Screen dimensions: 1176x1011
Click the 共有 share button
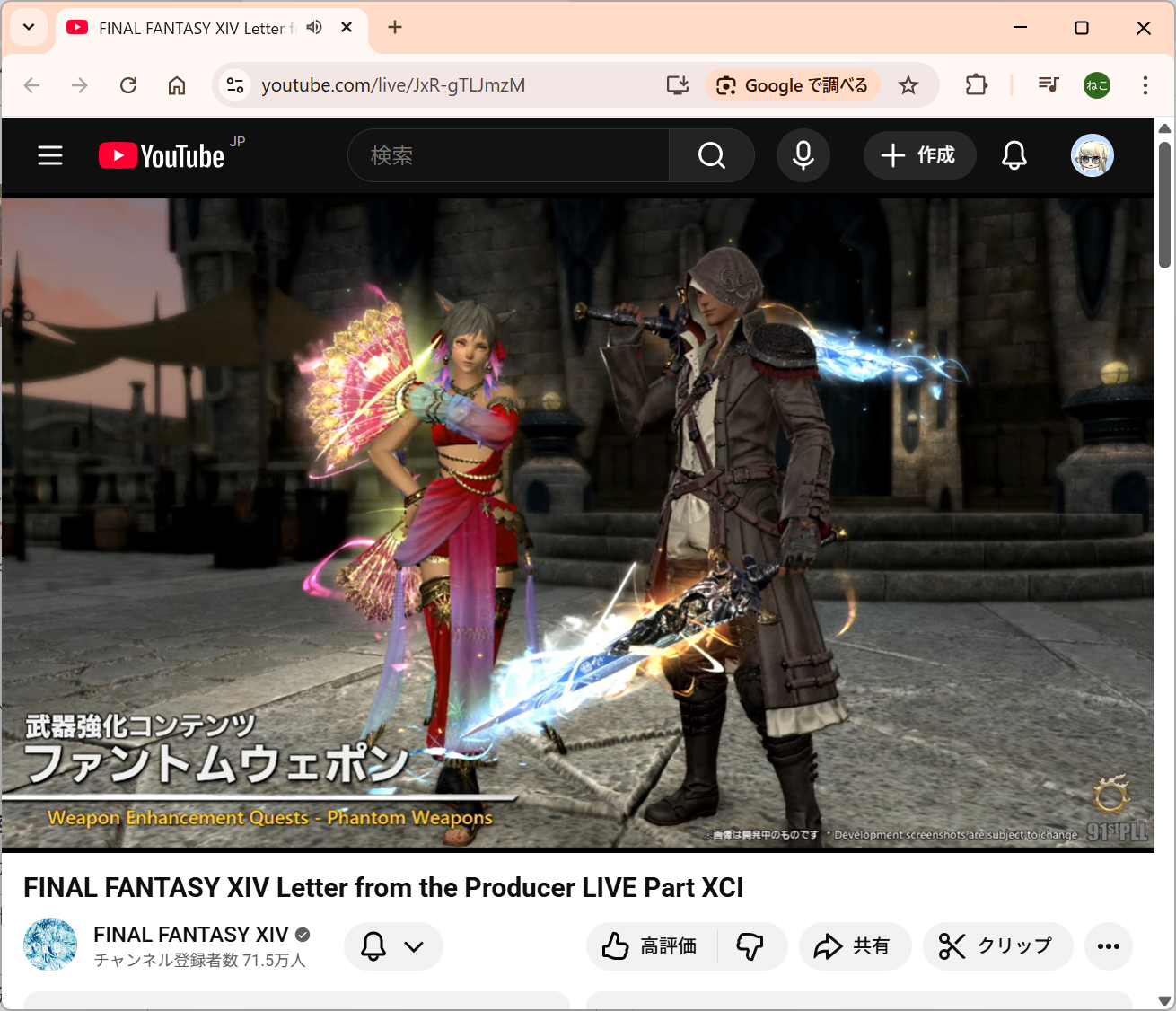pyautogui.click(x=854, y=946)
